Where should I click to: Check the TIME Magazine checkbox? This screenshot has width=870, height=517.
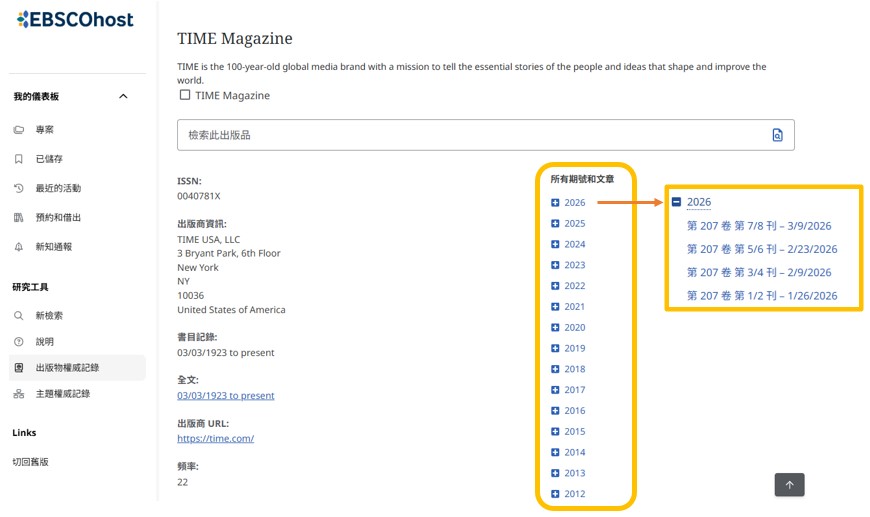184,95
